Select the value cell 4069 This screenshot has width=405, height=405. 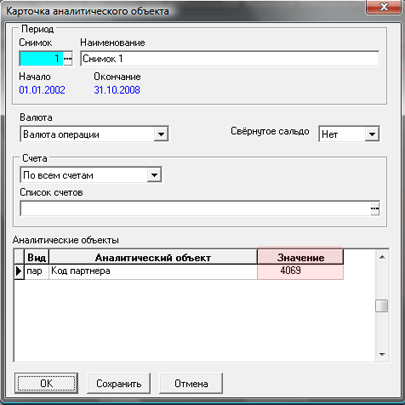coord(300,271)
